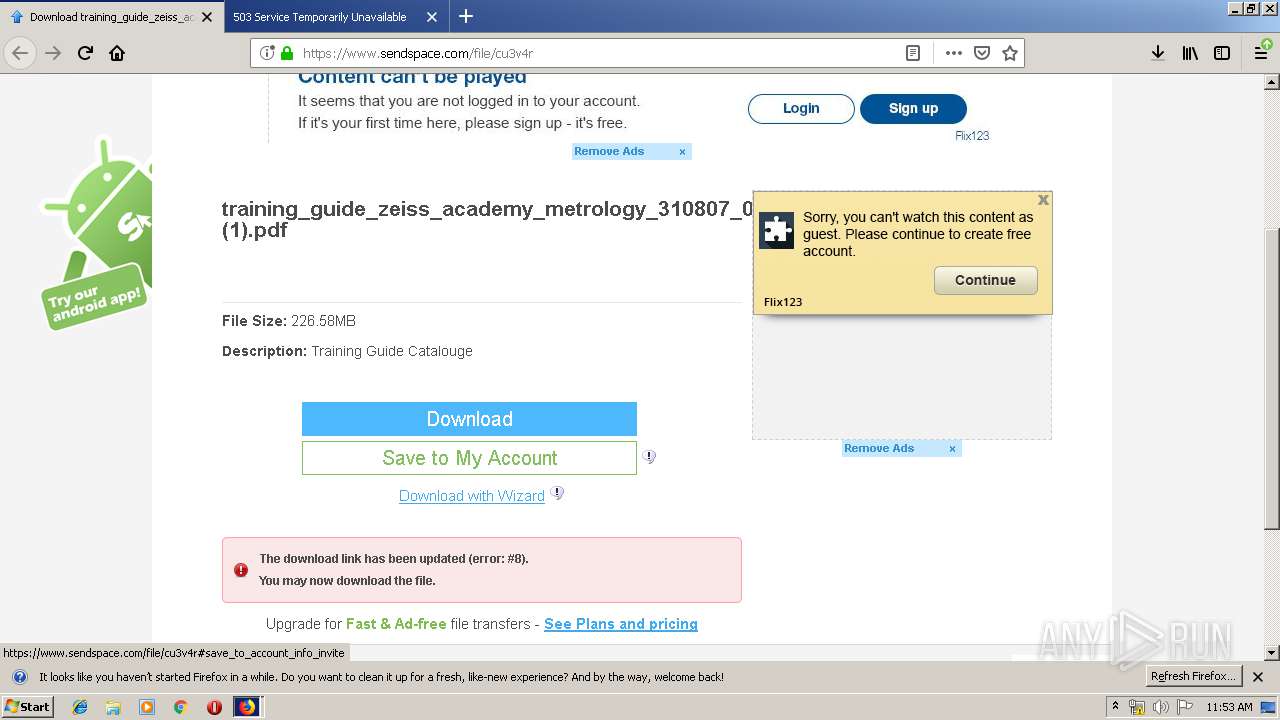Viewport: 1280px width, 720px height.
Task: Toggle the sidebars icon
Action: [1222, 53]
